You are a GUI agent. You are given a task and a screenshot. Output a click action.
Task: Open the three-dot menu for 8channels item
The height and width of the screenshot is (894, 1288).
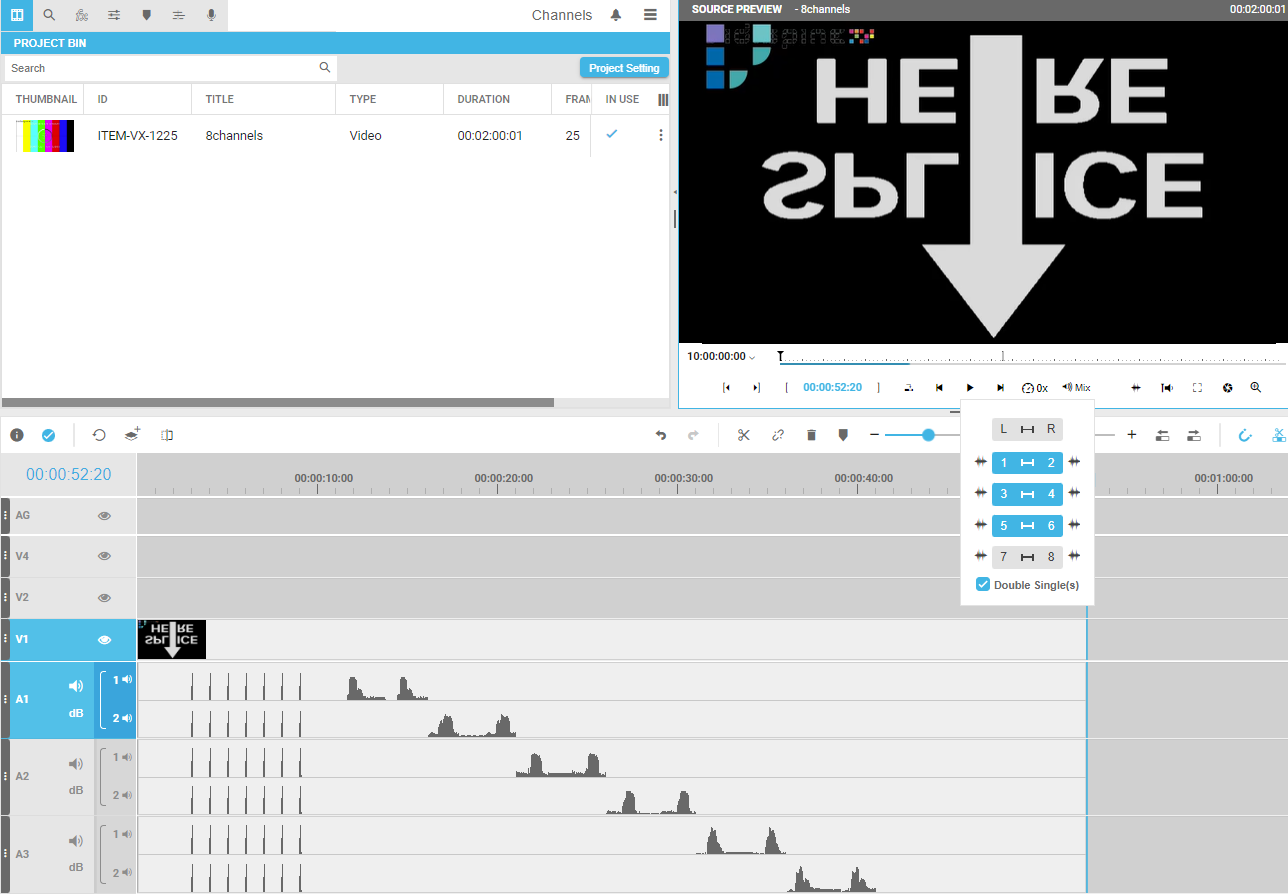coord(660,136)
